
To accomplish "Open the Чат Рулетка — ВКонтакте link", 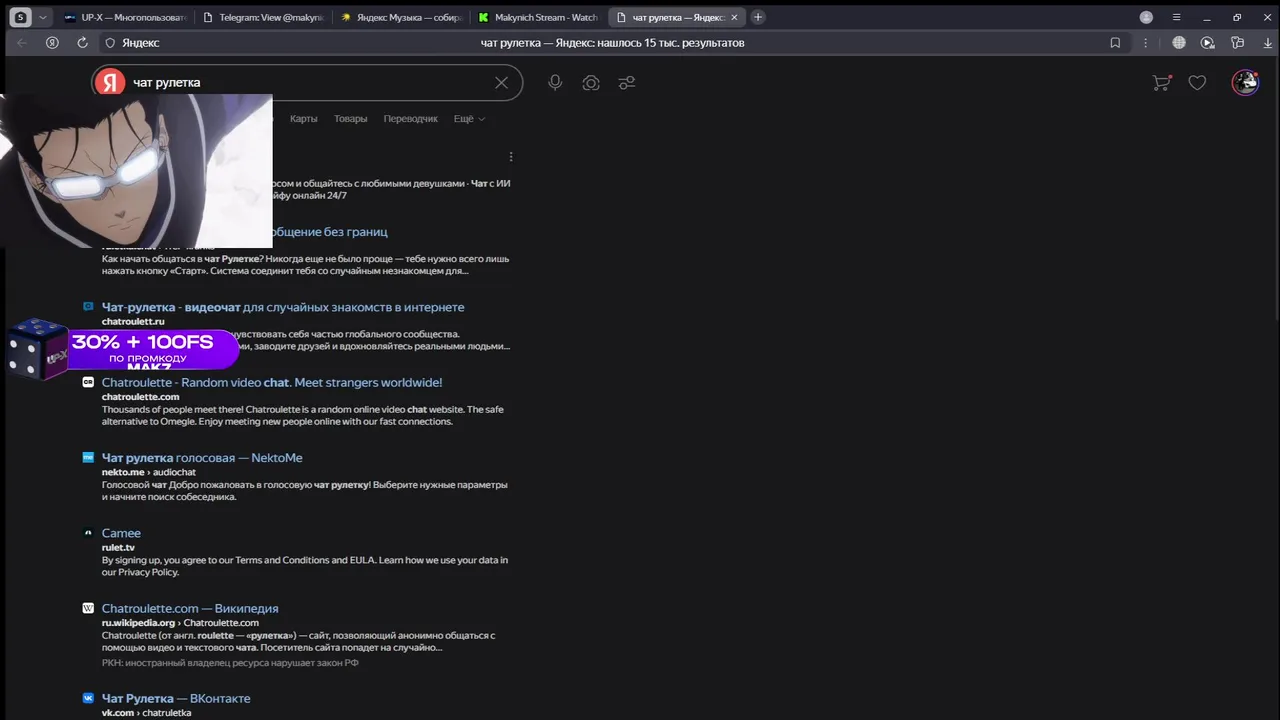I will (x=176, y=698).
